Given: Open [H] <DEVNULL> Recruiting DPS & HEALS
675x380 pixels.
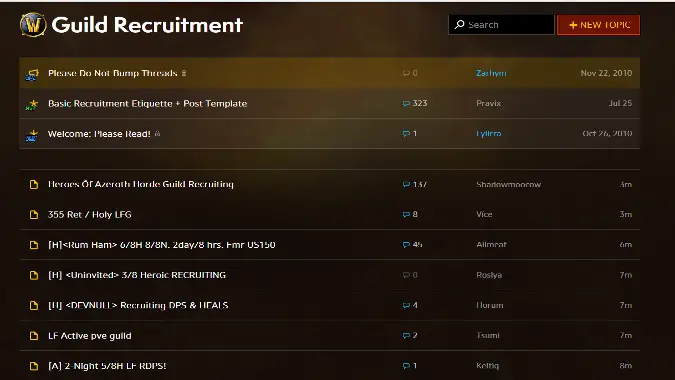Looking at the screenshot, I should click(138, 305).
